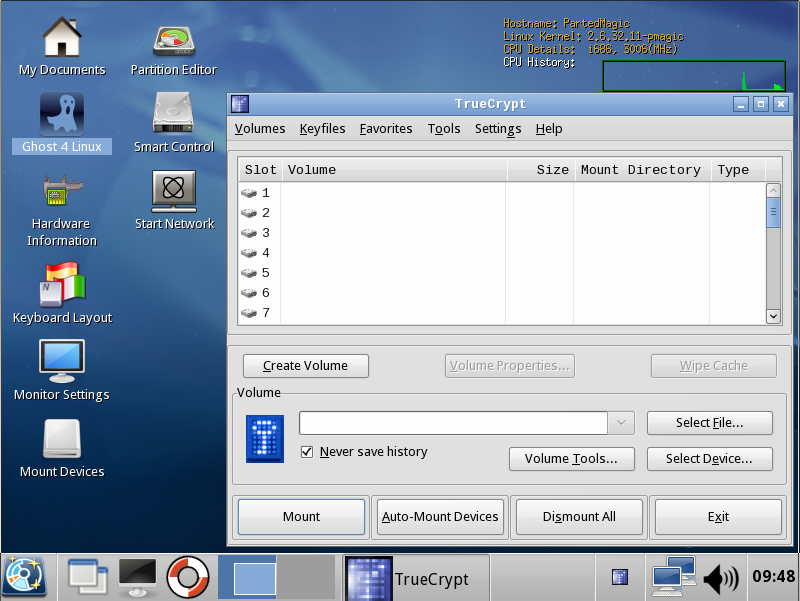Click the Dismount All button
The height and width of the screenshot is (601, 800).
tap(579, 517)
